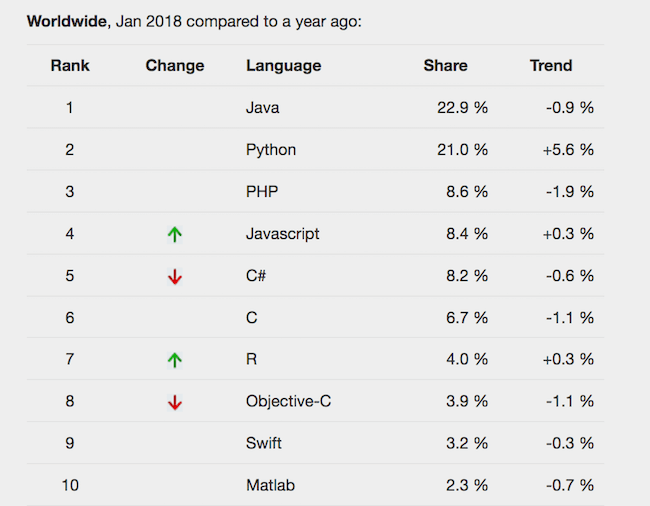Select the Java language entry

(263, 108)
